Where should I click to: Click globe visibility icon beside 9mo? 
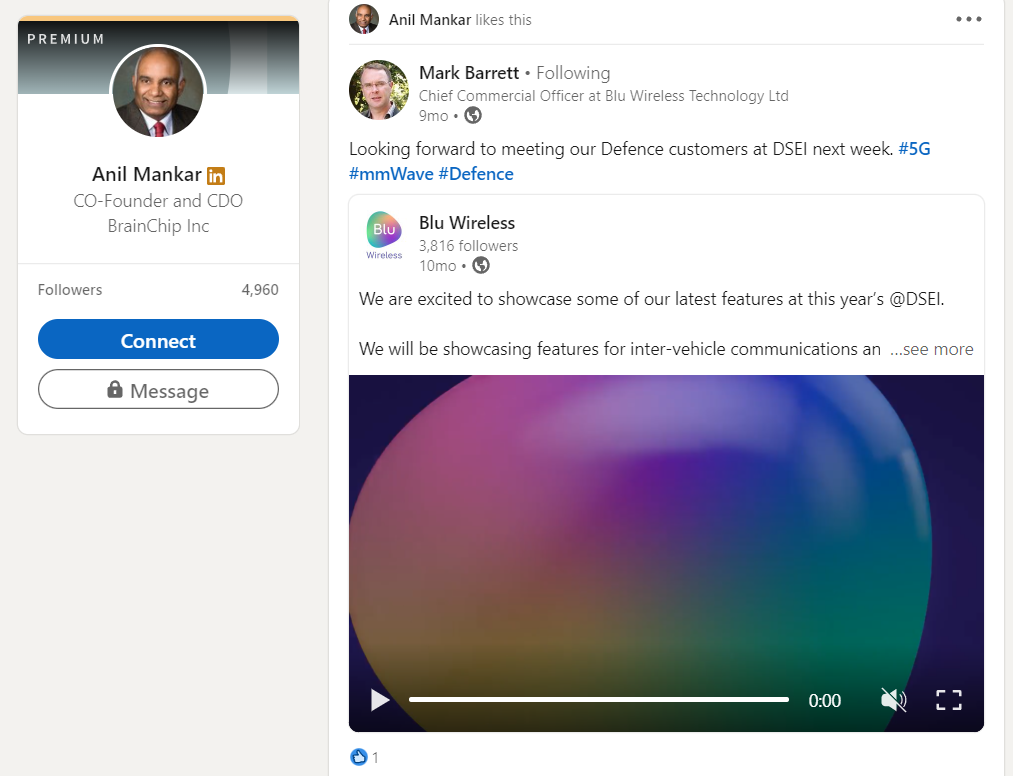coord(473,115)
